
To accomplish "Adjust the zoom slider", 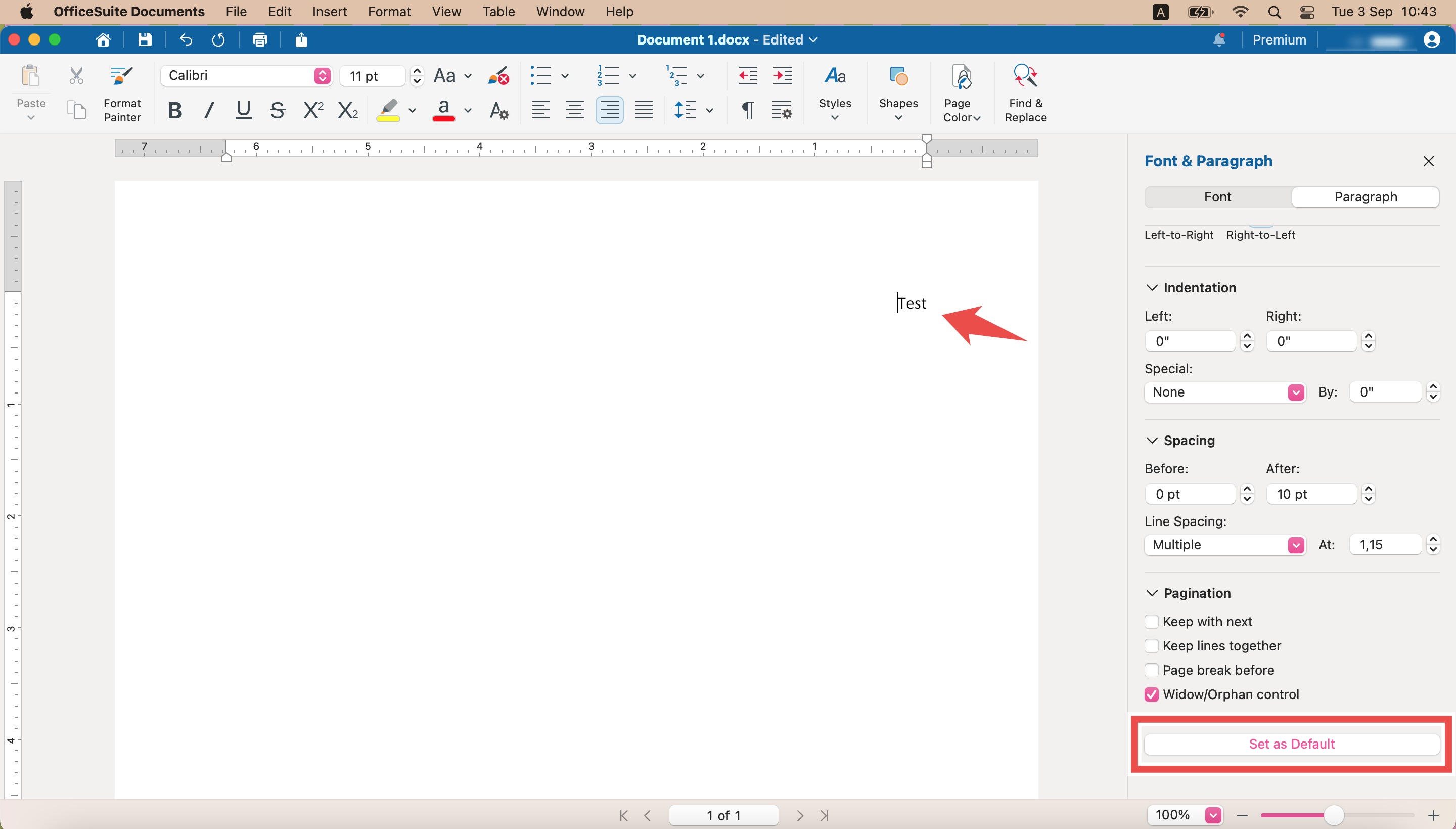I will (x=1333, y=815).
